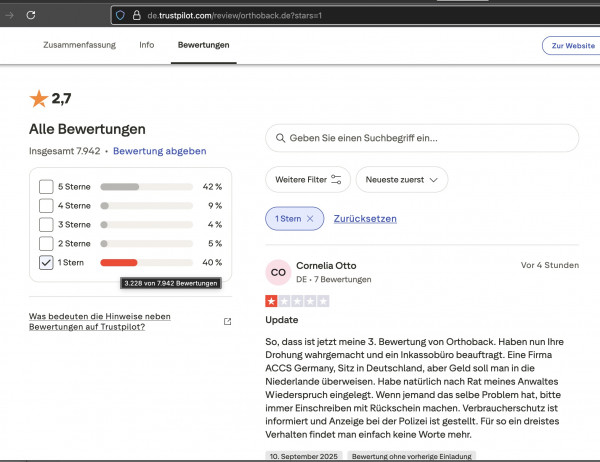
Task: Click the browser forward arrow
Action: tap(10, 15)
